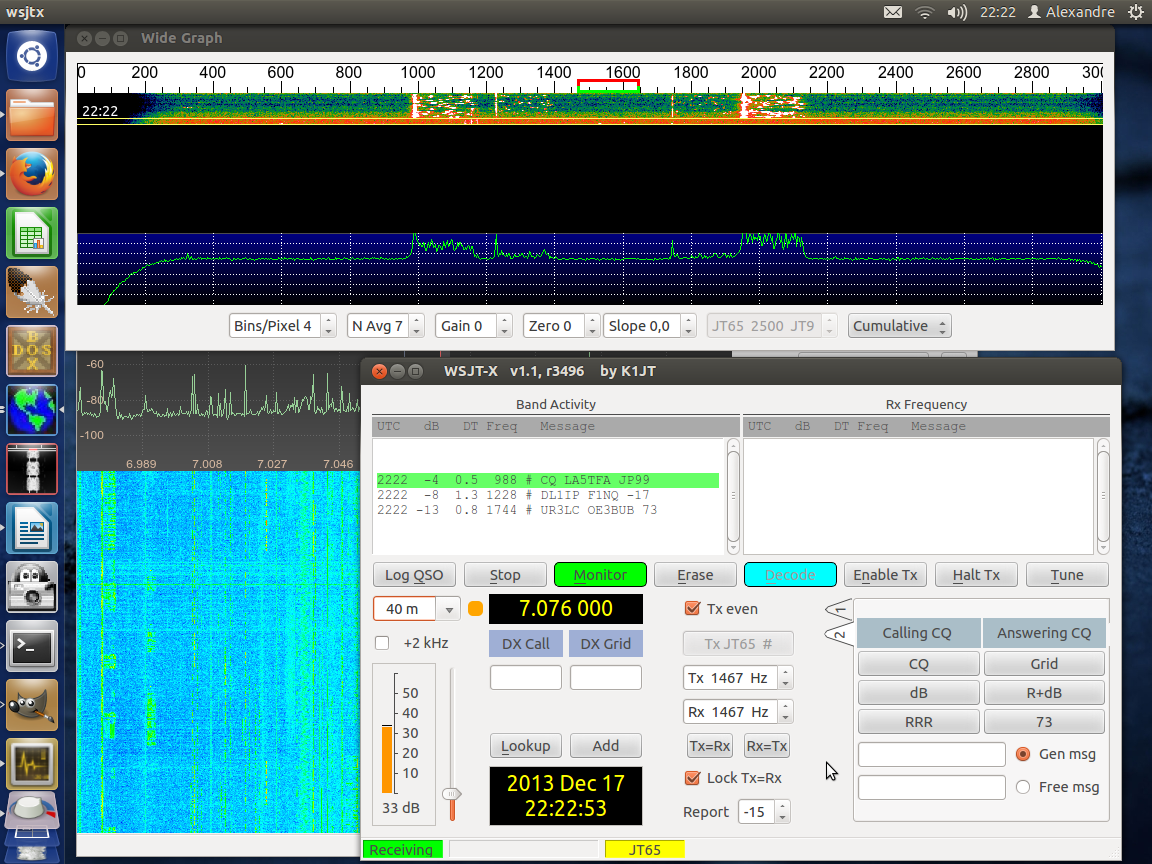
Task: Launch GIMP from the dock
Action: pos(32,705)
